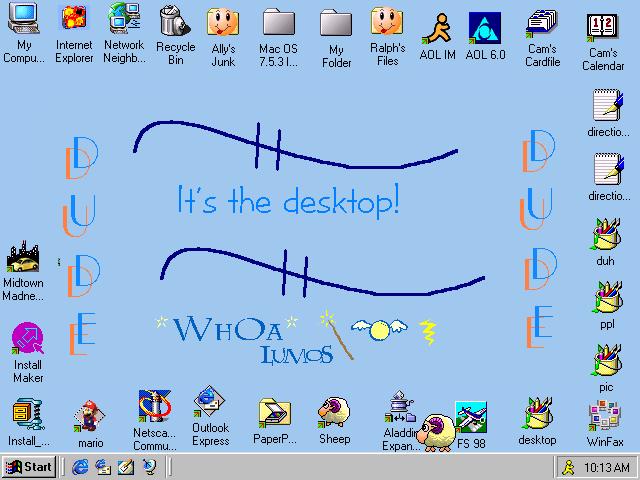Image resolution: width=640 pixels, height=480 pixels.
Task: Open View Channels satellite icon in Quick Launch
Action: pyautogui.click(x=149, y=467)
